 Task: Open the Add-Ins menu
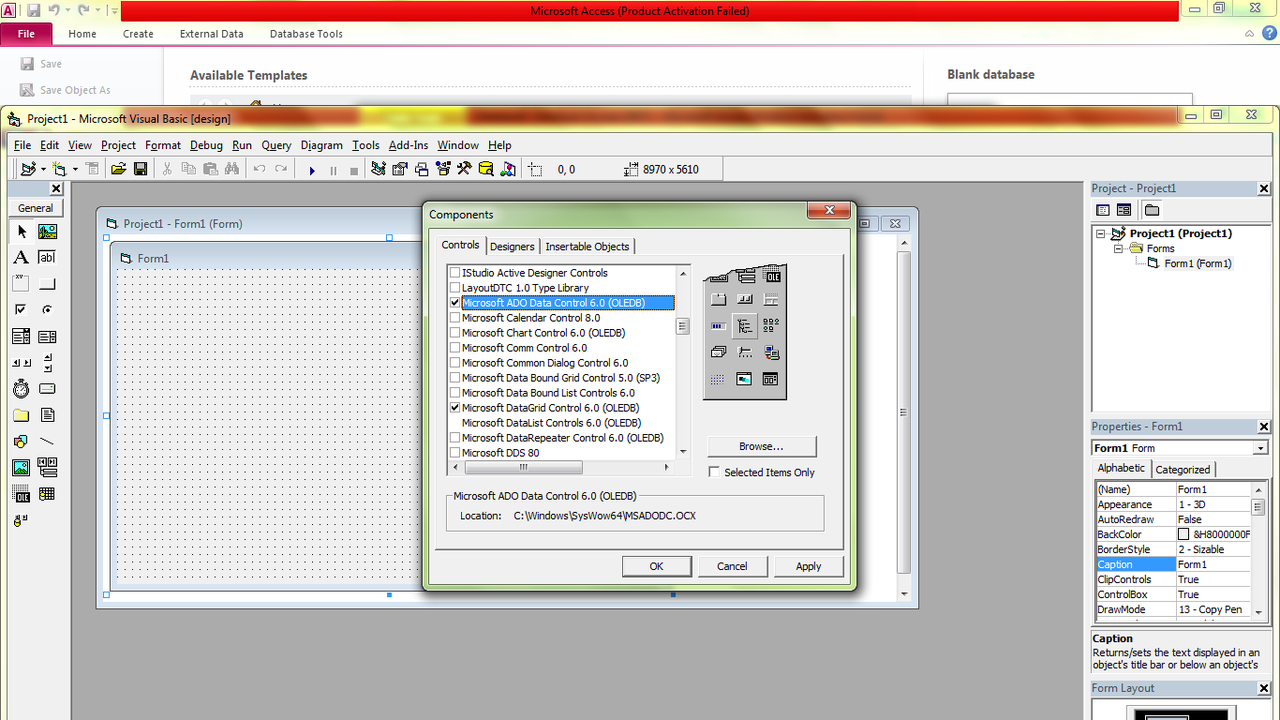click(x=408, y=145)
